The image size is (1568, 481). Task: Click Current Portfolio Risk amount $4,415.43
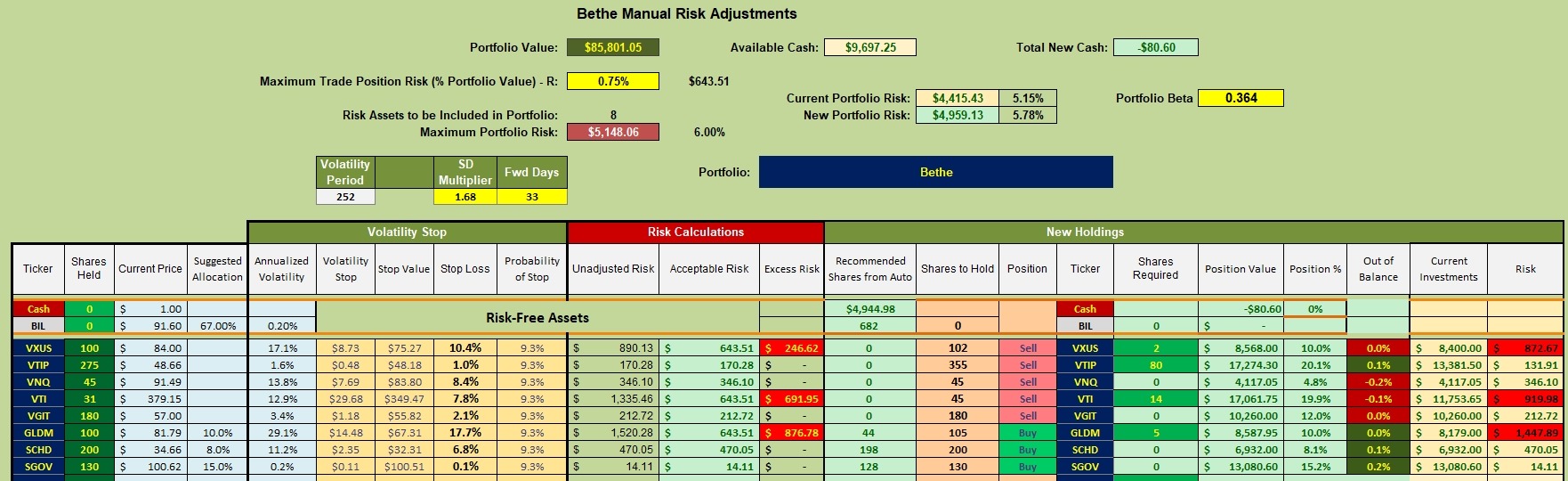pyautogui.click(x=958, y=98)
